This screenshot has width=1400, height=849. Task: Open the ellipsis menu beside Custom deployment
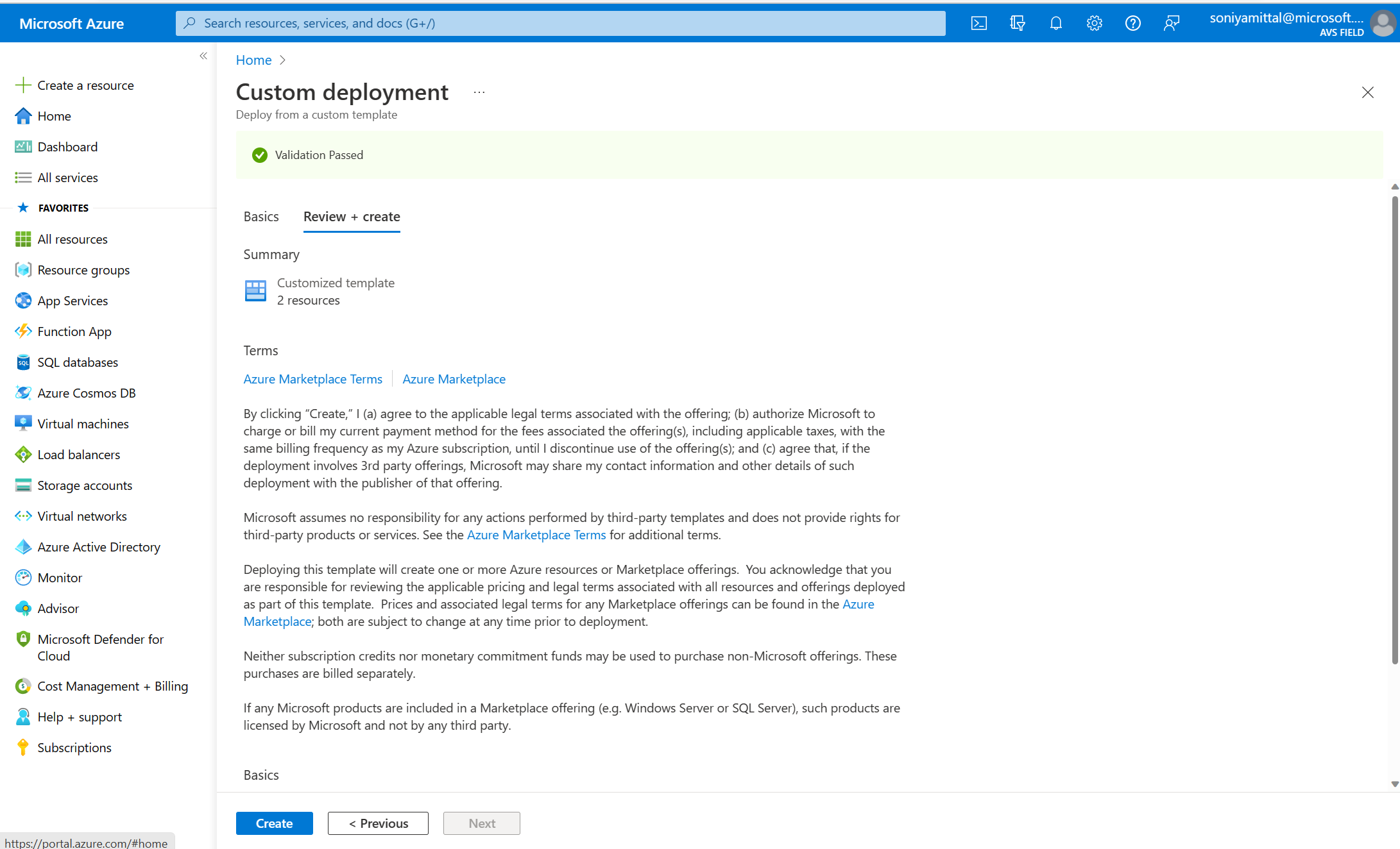(479, 92)
